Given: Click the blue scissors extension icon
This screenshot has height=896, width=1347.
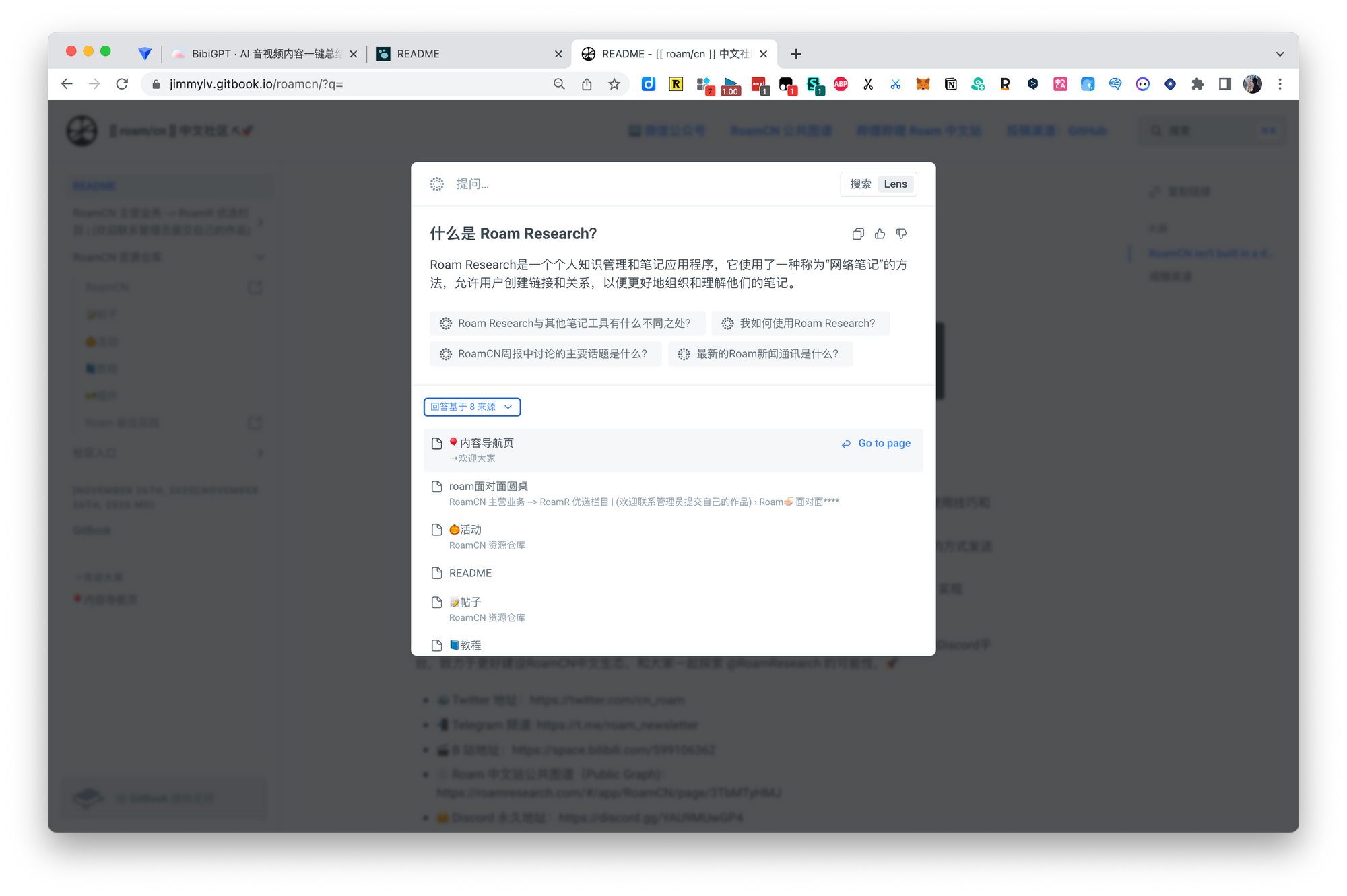Looking at the screenshot, I should [x=895, y=84].
